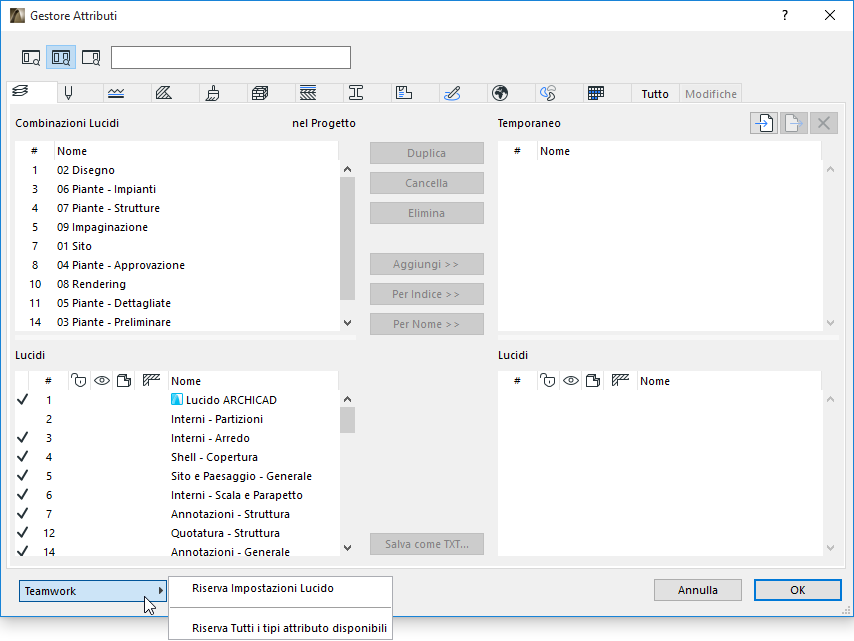Open the grid table attribute tab icon
This screenshot has height=641, width=854.
596,93
